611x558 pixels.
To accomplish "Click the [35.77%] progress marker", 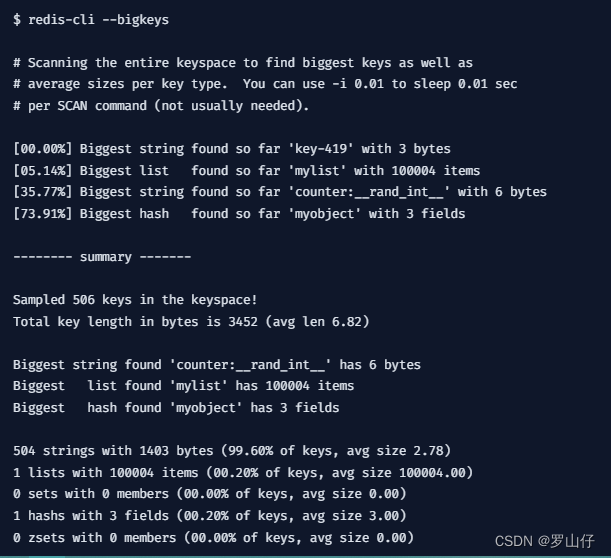I will (42, 192).
